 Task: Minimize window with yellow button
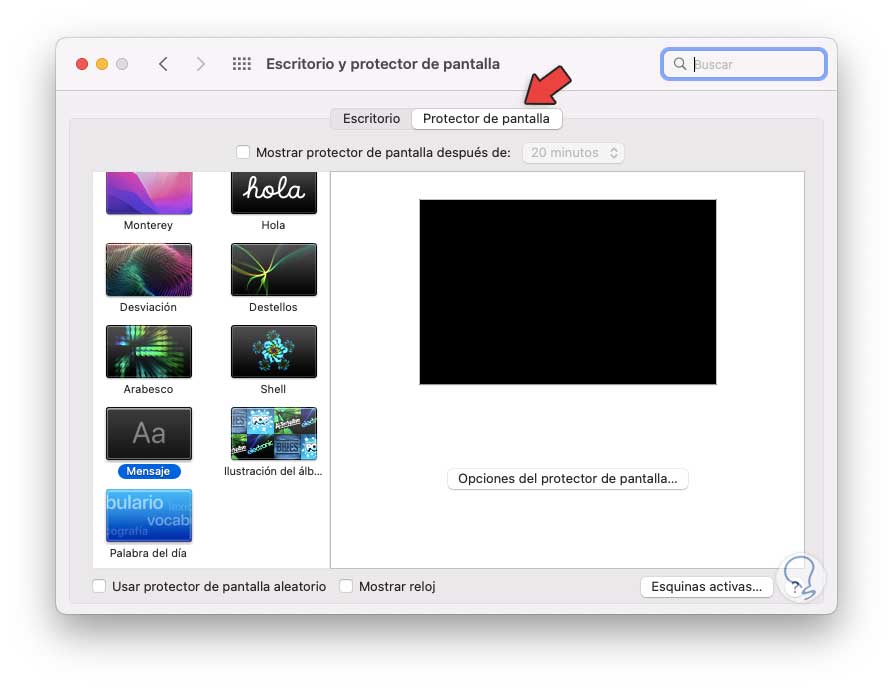click(x=102, y=64)
